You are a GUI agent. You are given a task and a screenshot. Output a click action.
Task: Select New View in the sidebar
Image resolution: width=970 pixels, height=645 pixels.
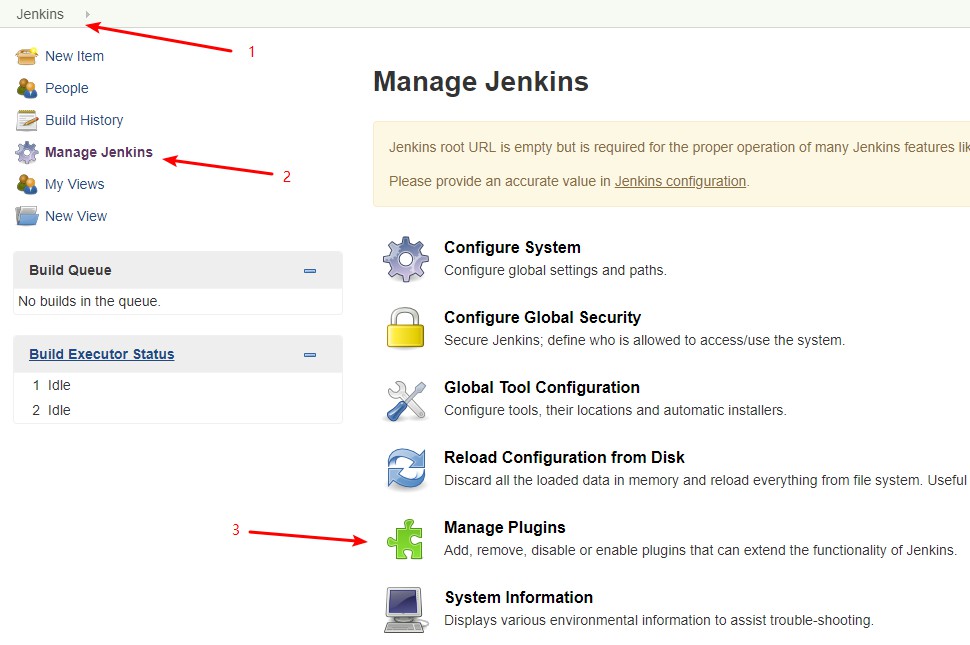(x=76, y=216)
